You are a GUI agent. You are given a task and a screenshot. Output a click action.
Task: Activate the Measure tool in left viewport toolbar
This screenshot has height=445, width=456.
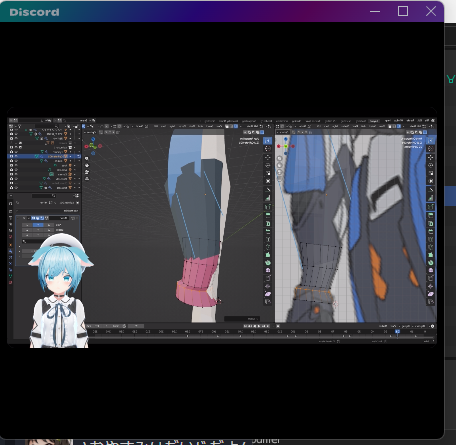268,198
